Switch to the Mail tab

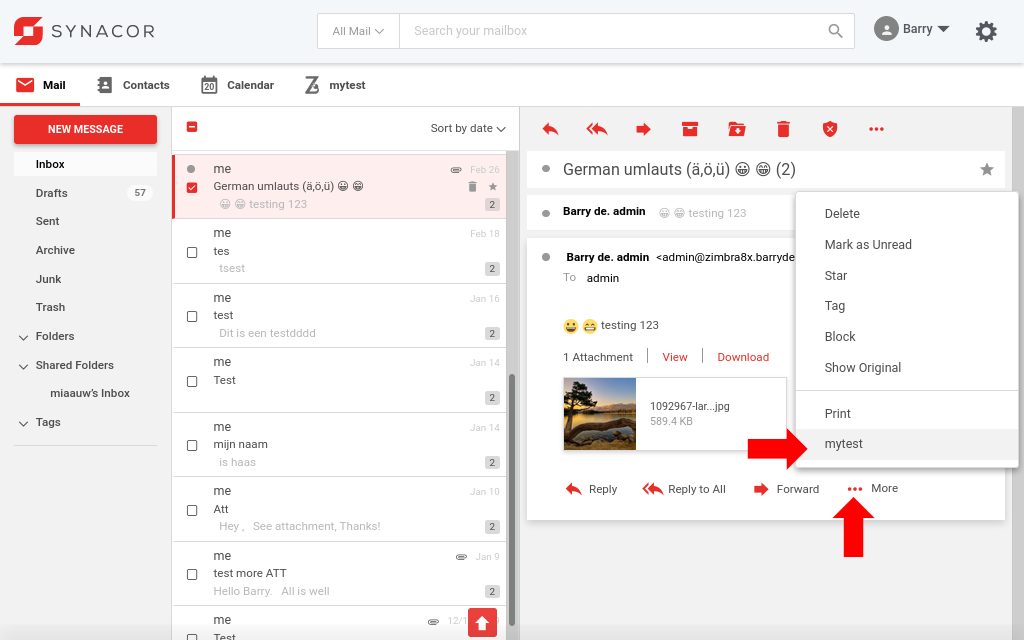[x=40, y=85]
